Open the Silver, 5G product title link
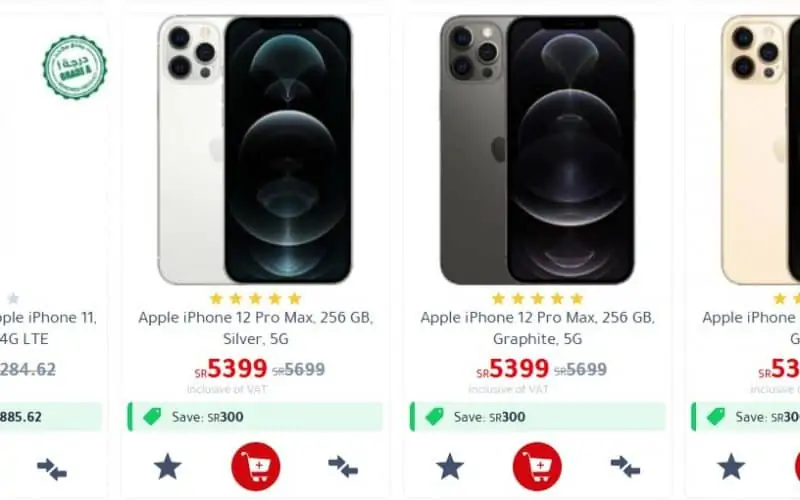This screenshot has width=800, height=500. click(256, 328)
